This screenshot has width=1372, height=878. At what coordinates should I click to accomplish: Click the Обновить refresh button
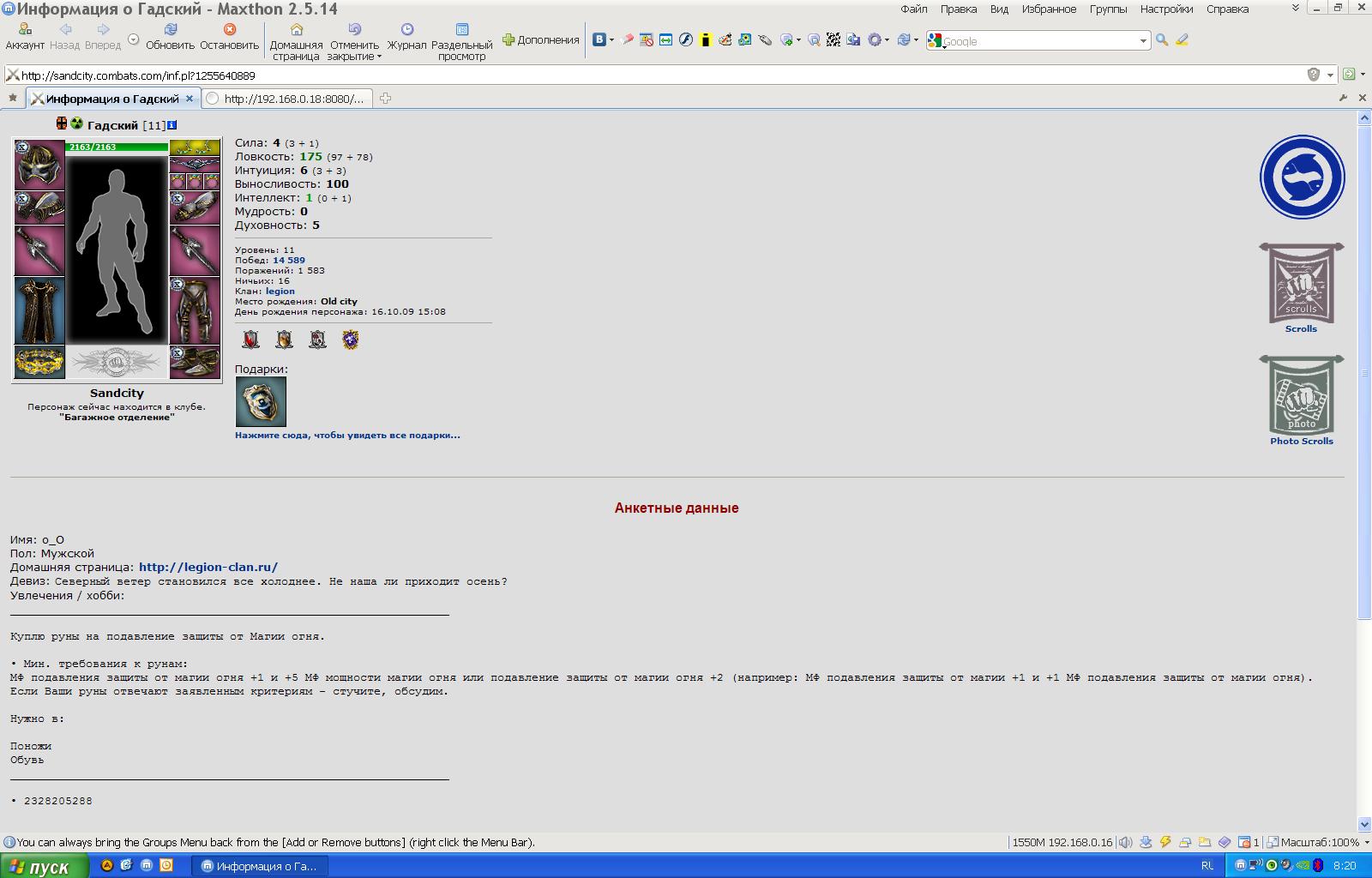coord(170,37)
